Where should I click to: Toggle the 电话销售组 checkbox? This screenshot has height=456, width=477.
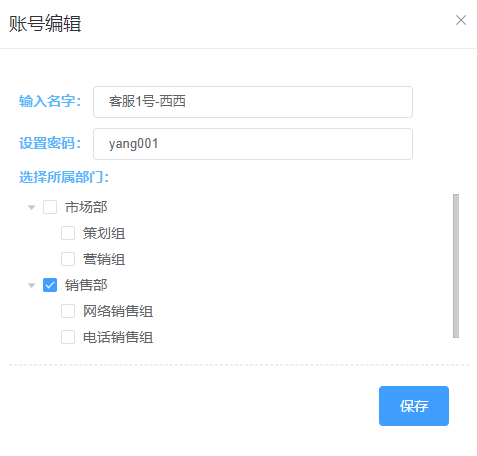68,337
